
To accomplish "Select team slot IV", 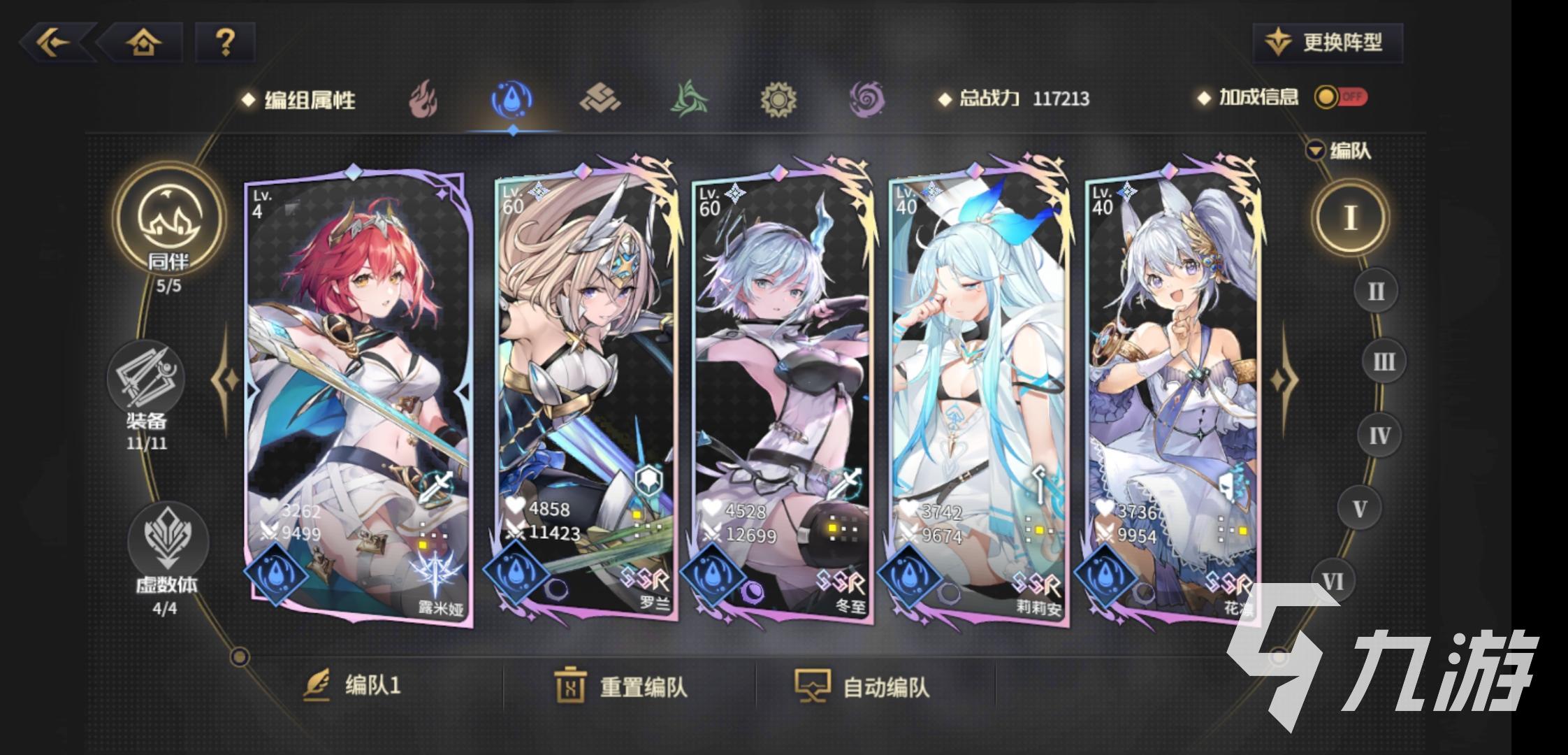I will [x=1379, y=436].
